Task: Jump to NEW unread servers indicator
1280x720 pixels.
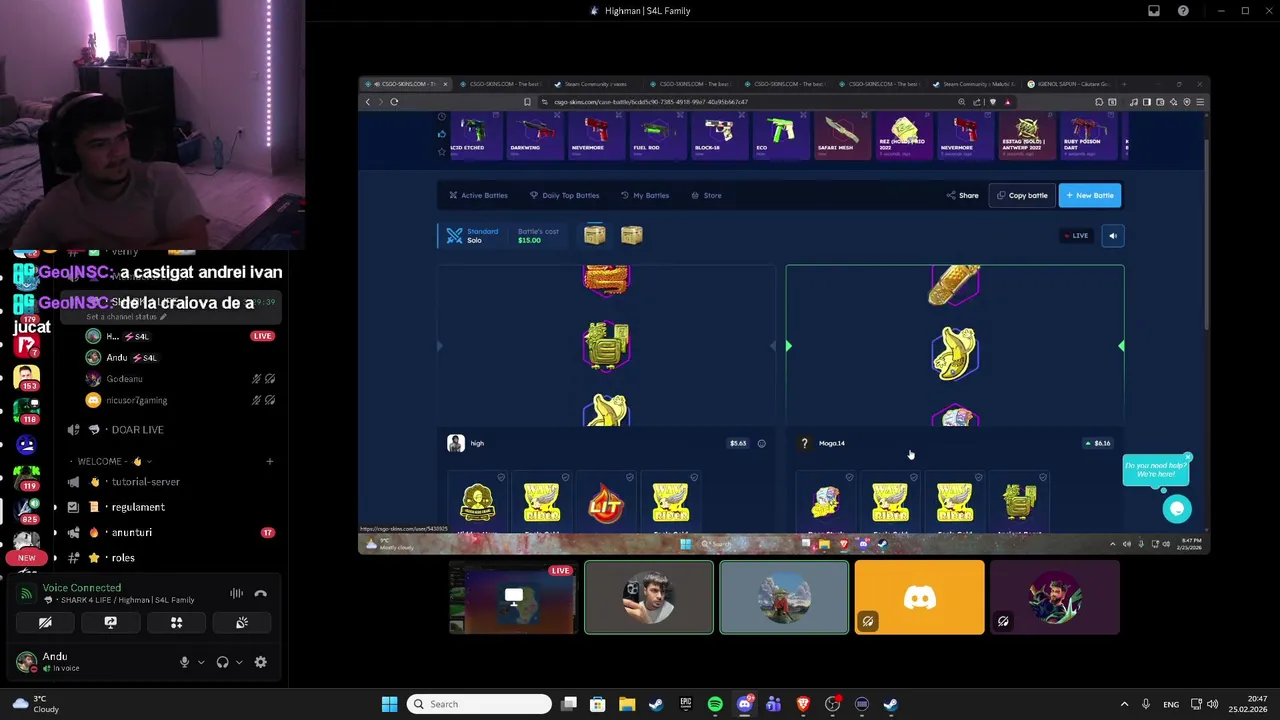Action: [x=27, y=558]
